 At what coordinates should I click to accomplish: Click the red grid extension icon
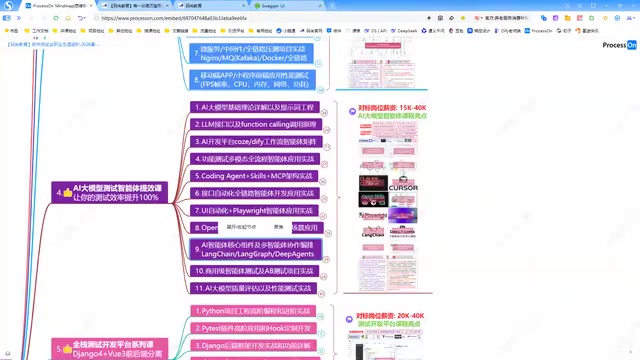tap(580, 18)
